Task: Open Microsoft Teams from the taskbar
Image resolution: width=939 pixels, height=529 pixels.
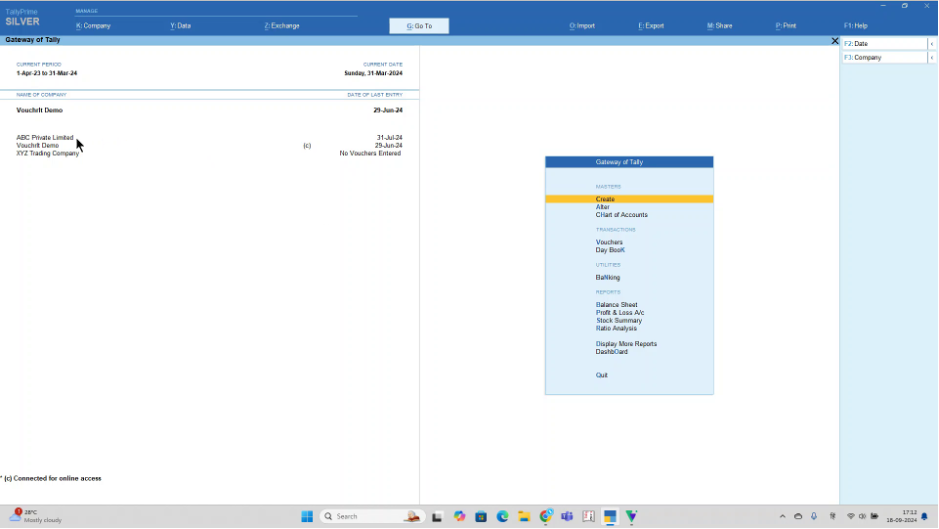Action: coord(567,516)
